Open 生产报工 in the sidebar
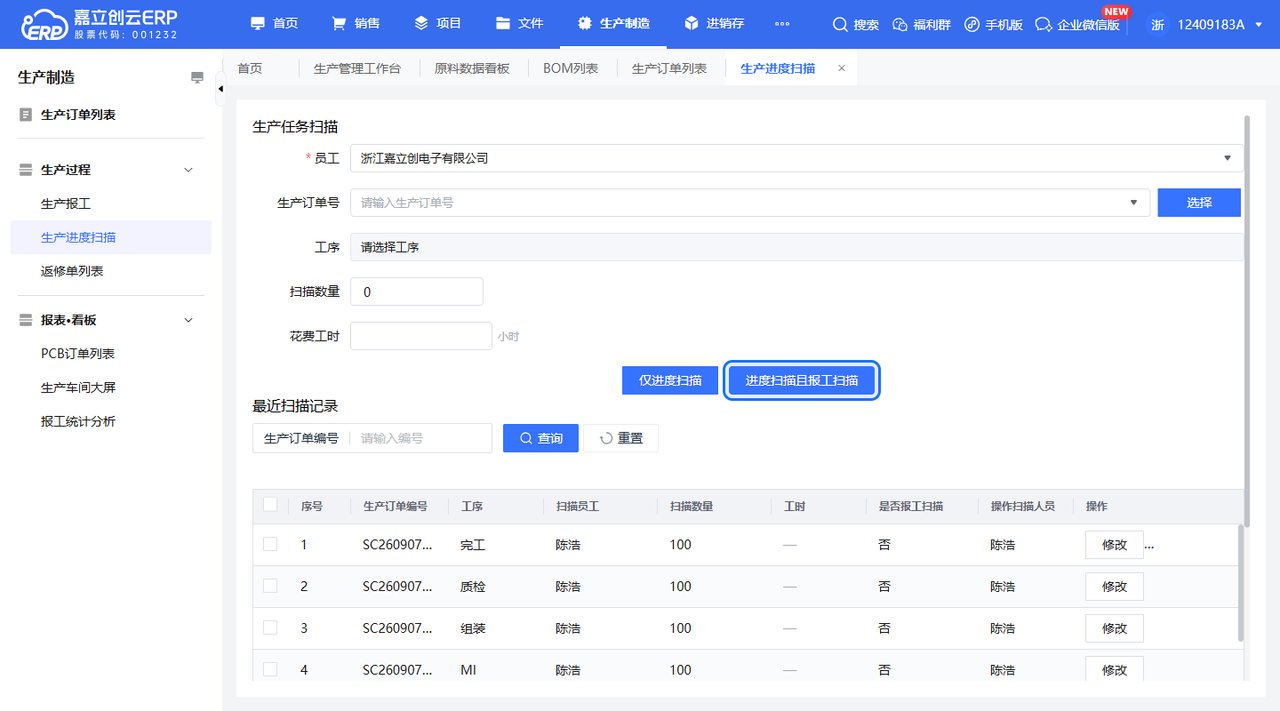 coord(66,203)
